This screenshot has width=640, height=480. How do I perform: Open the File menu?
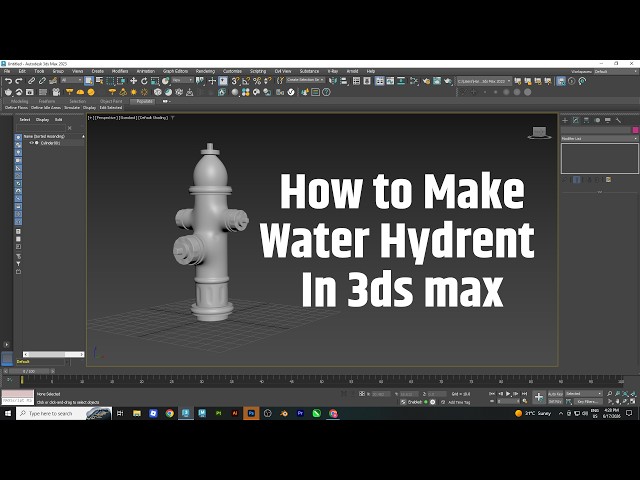point(7,71)
